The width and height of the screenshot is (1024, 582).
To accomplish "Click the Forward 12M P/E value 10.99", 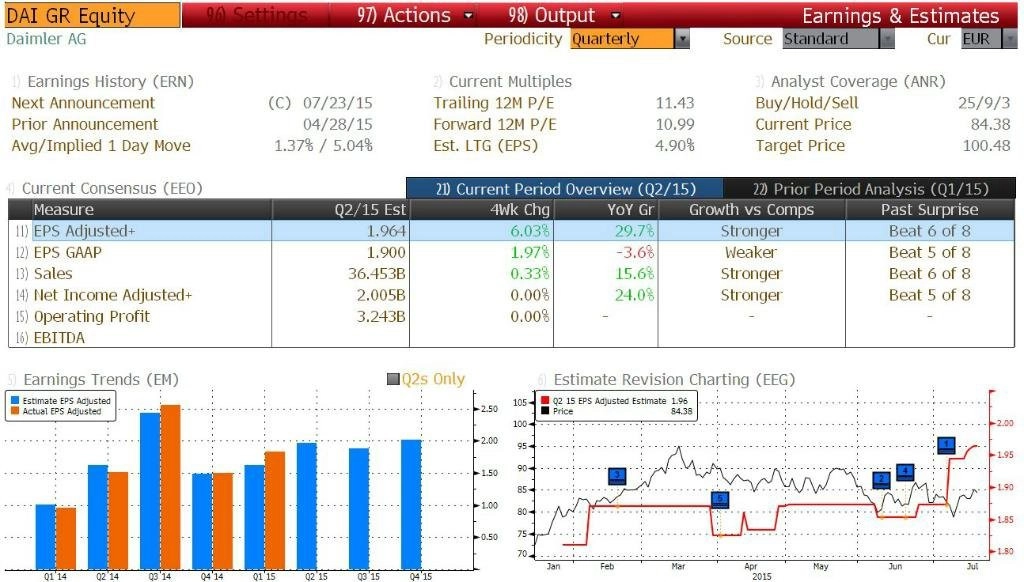I will [675, 124].
